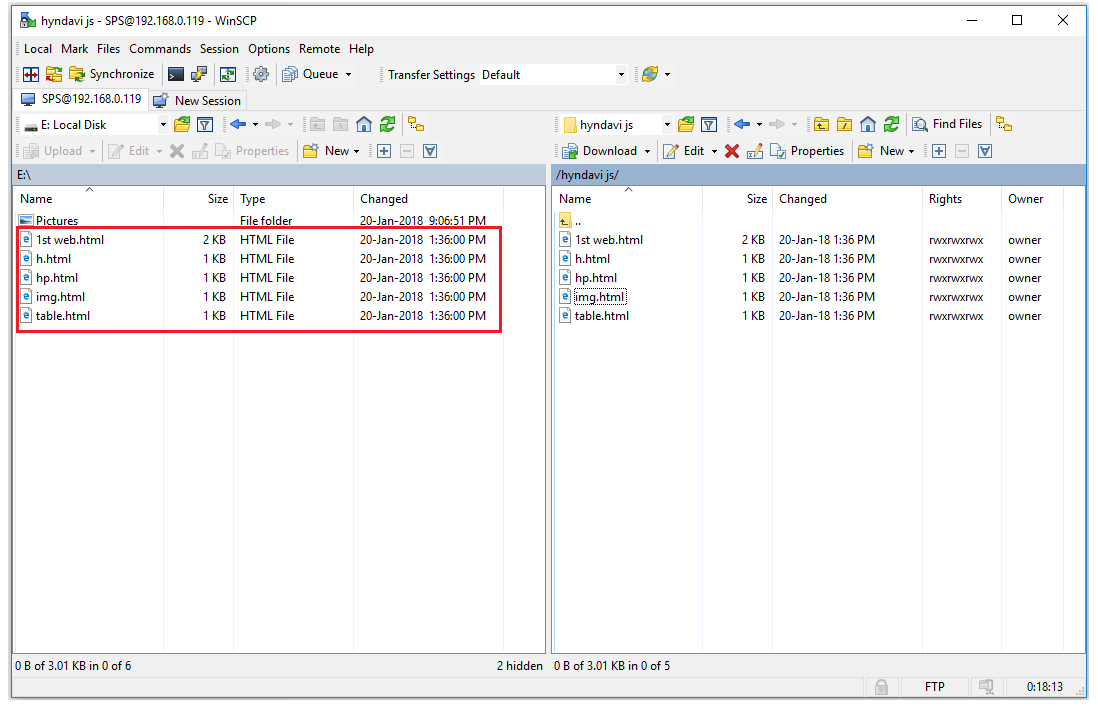Switch to the SPS@192.168.0.119 session tab
Screen dimensions: 1098x709
pyautogui.click(x=82, y=99)
